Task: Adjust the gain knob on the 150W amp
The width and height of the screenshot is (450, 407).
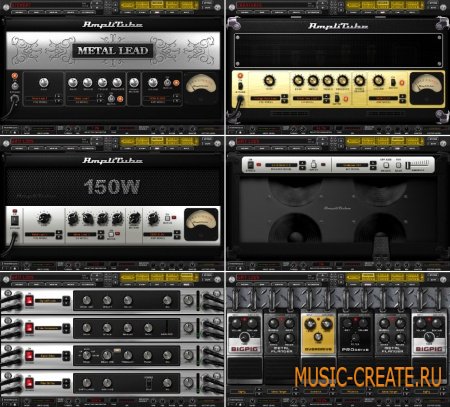Action: (x=44, y=218)
